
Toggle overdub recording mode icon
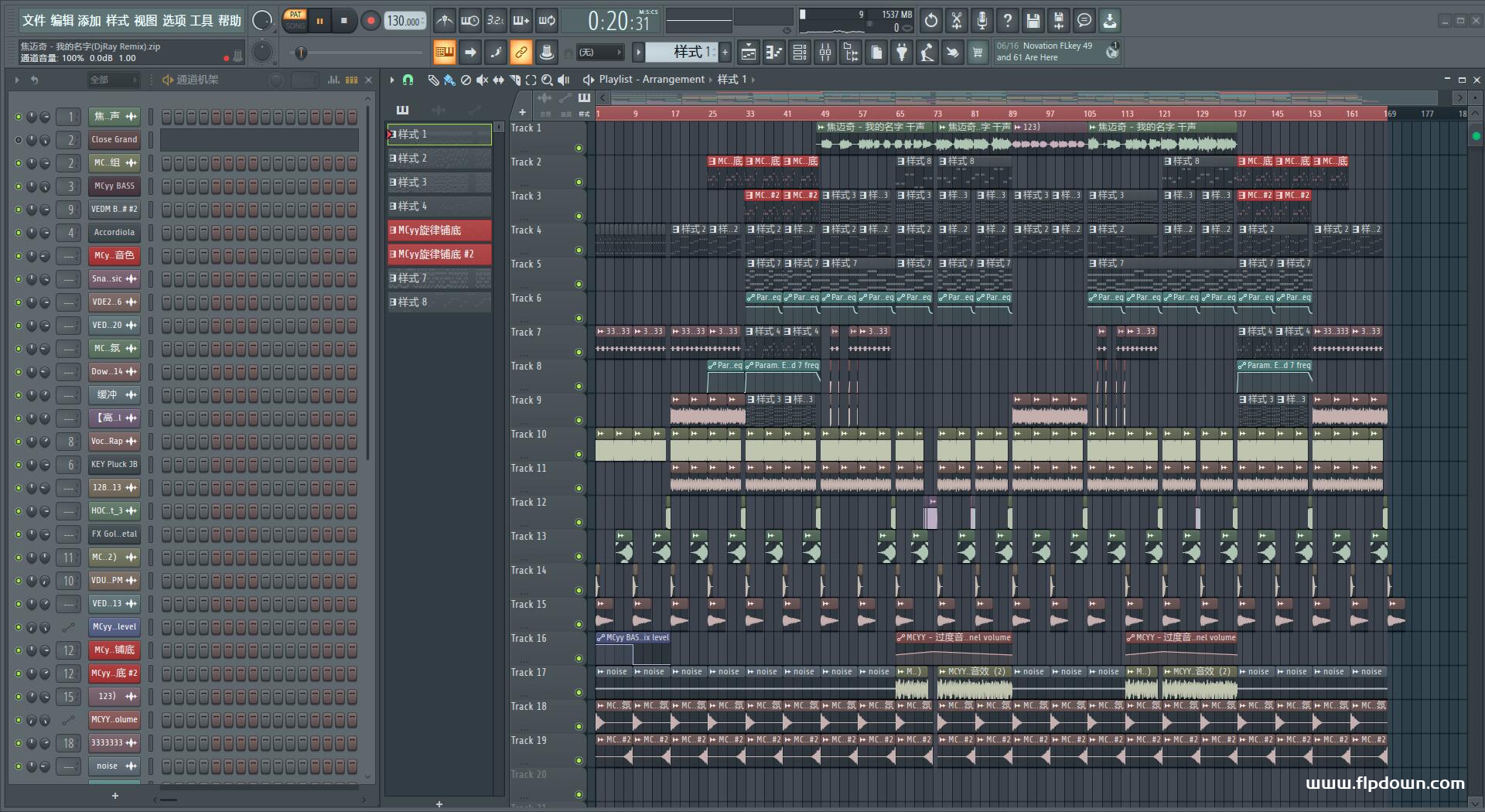coord(521,21)
